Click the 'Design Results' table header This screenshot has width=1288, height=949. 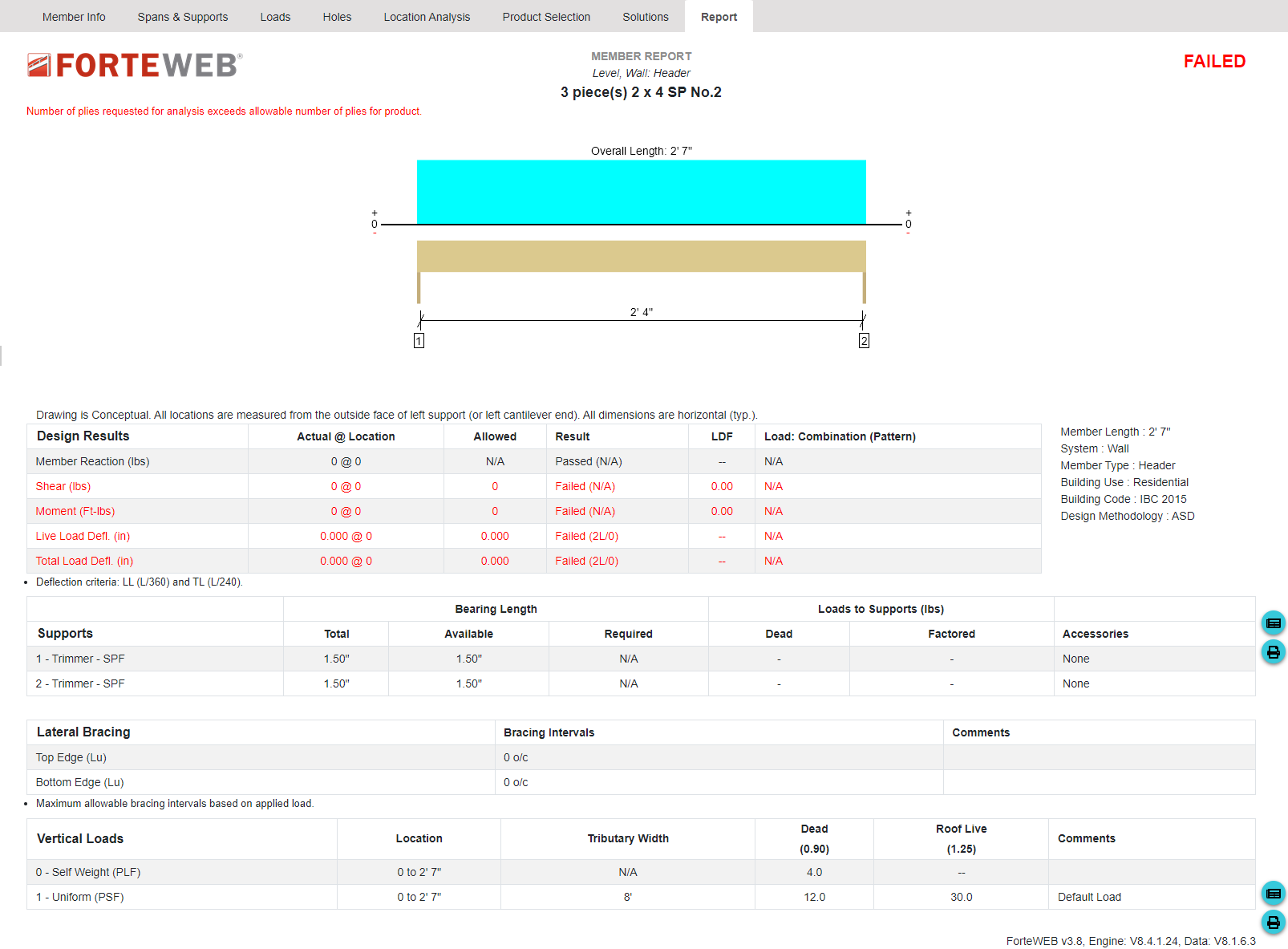click(x=83, y=436)
